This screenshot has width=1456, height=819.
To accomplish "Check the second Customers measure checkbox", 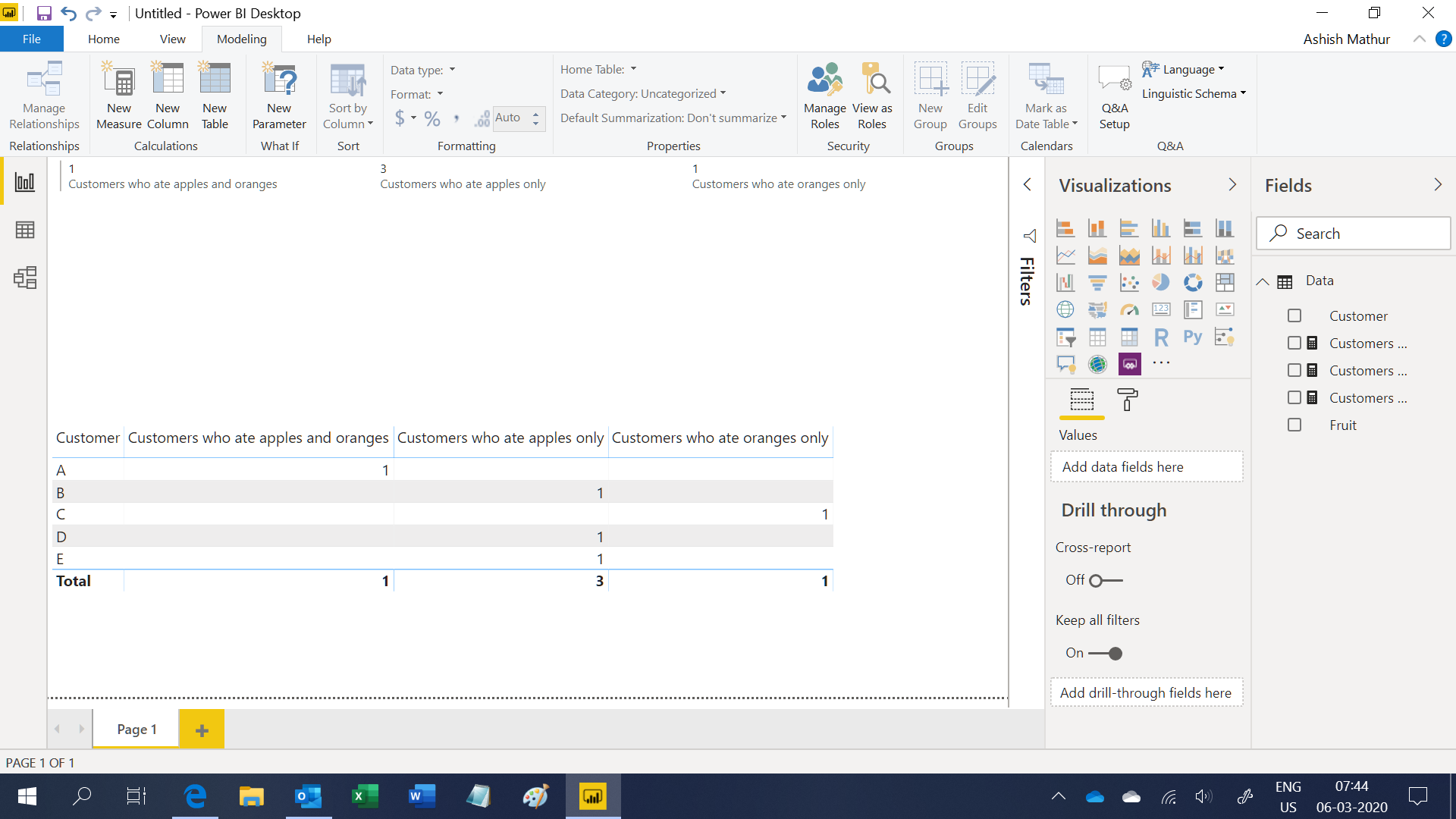I will pyautogui.click(x=1294, y=371).
